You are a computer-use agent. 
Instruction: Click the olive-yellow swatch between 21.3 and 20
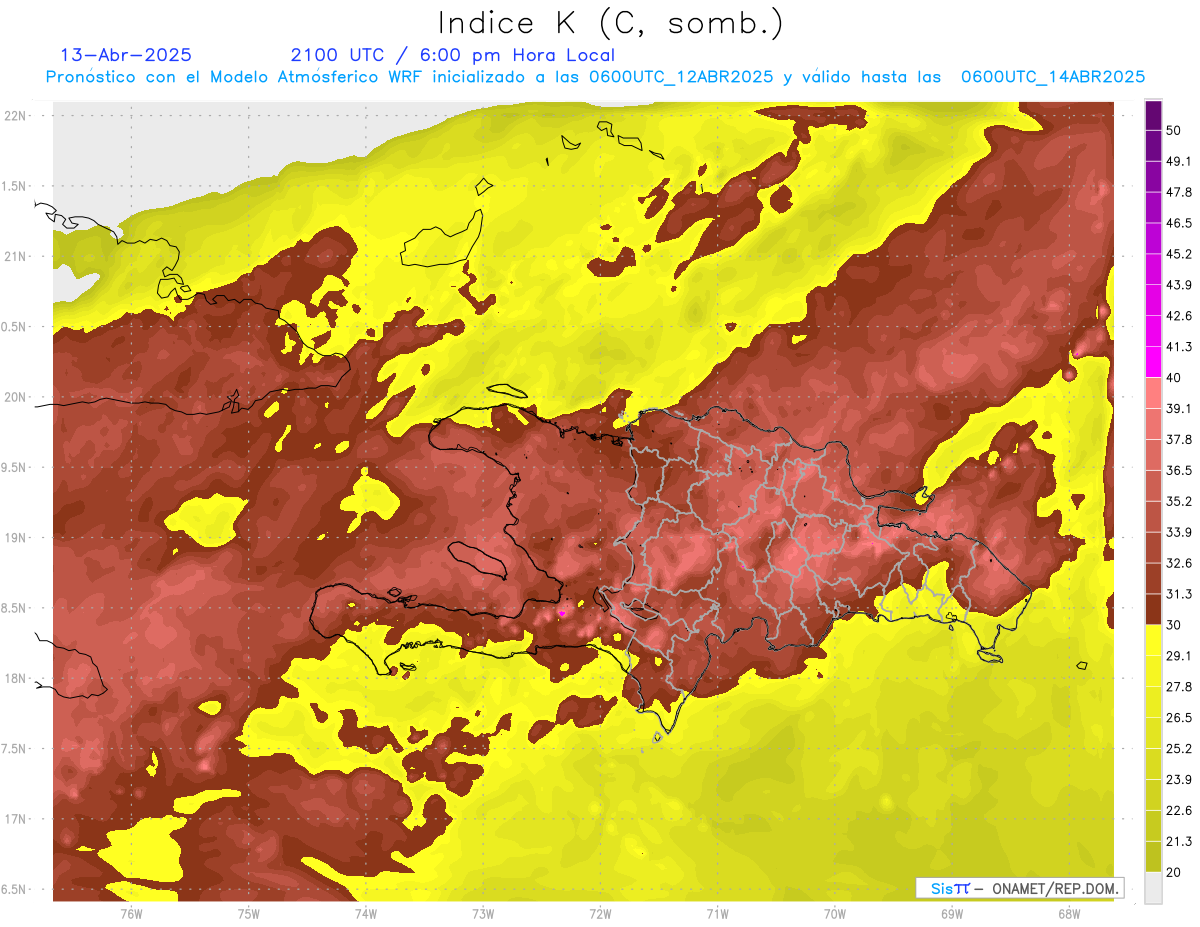(x=1153, y=856)
